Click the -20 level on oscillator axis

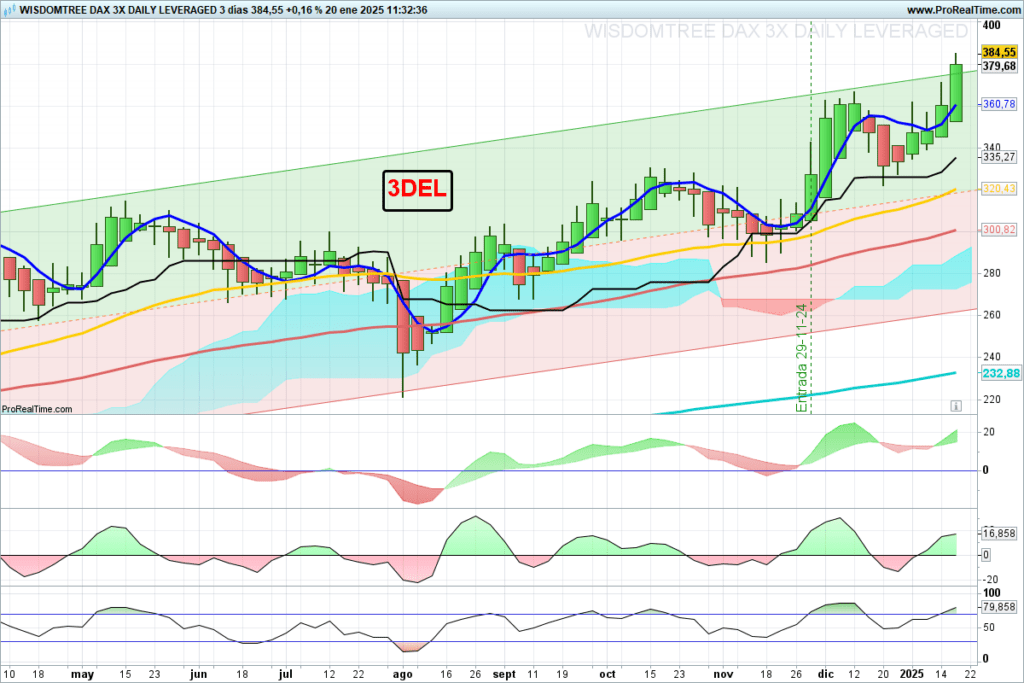pos(991,580)
